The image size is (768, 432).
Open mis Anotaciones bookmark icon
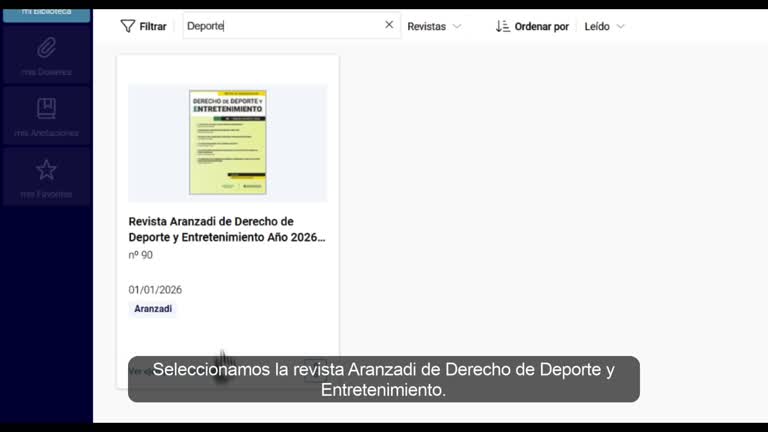point(47,108)
